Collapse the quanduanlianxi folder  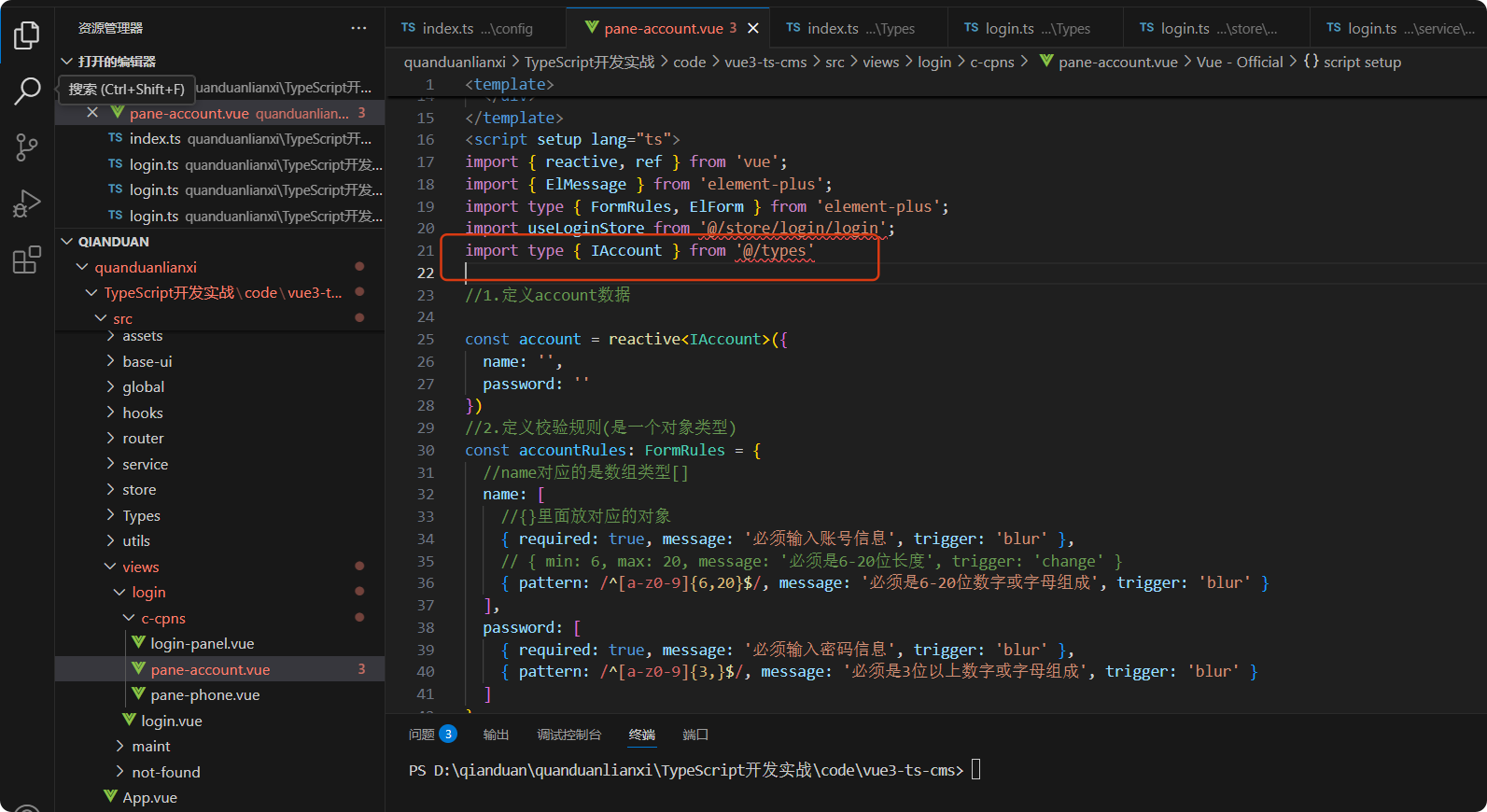pos(82,267)
